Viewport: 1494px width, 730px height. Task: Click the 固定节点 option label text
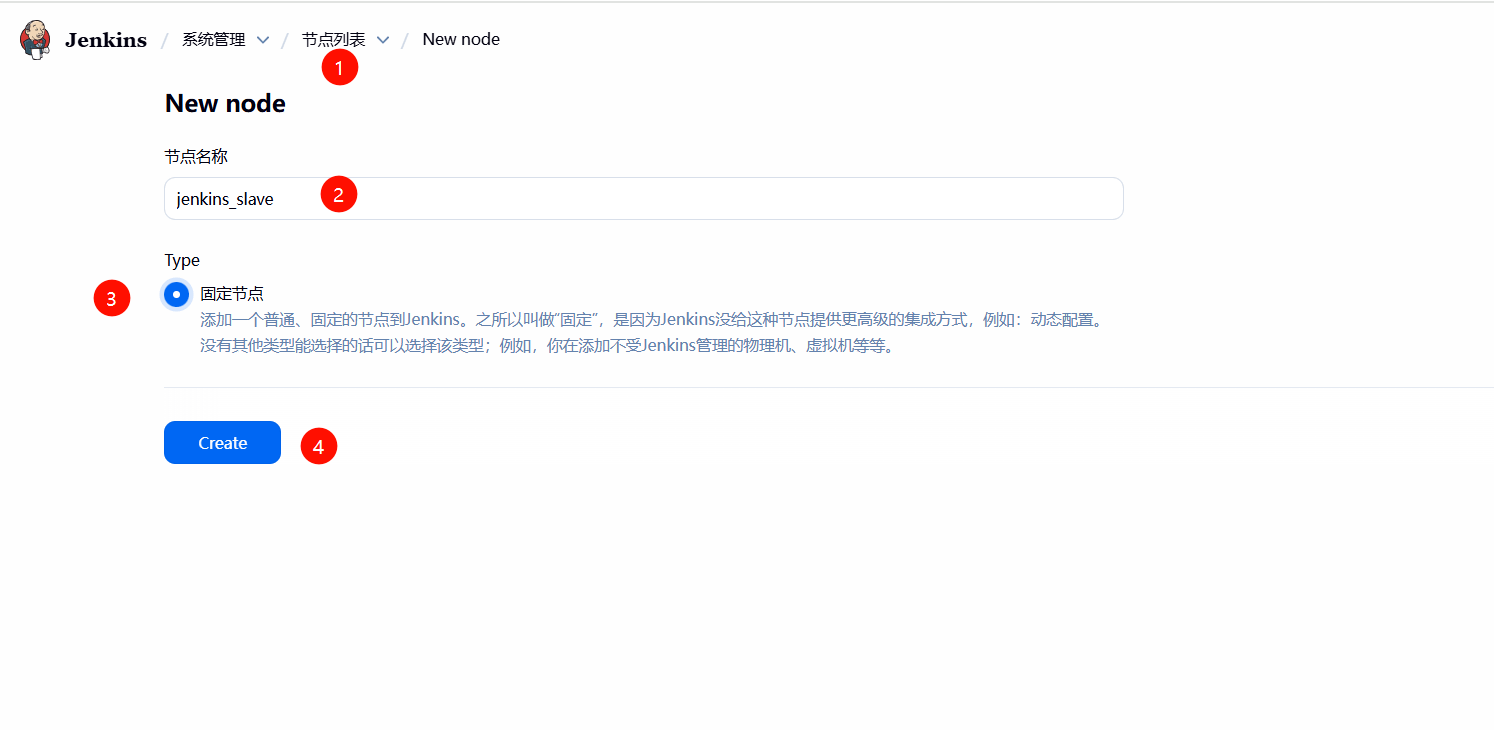(232, 294)
